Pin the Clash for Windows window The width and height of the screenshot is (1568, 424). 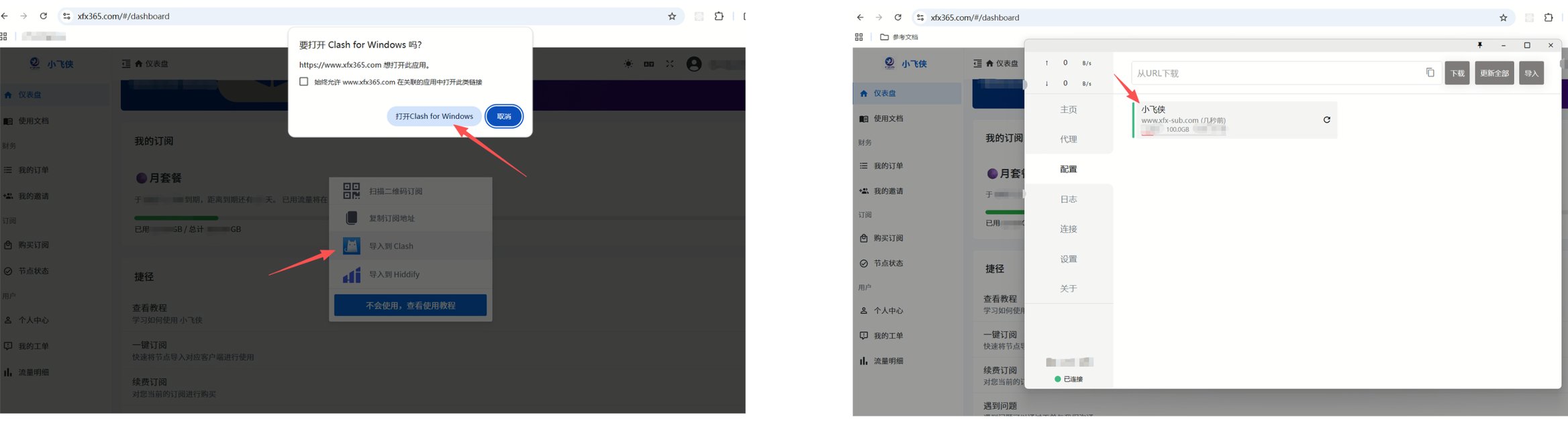click(1479, 45)
